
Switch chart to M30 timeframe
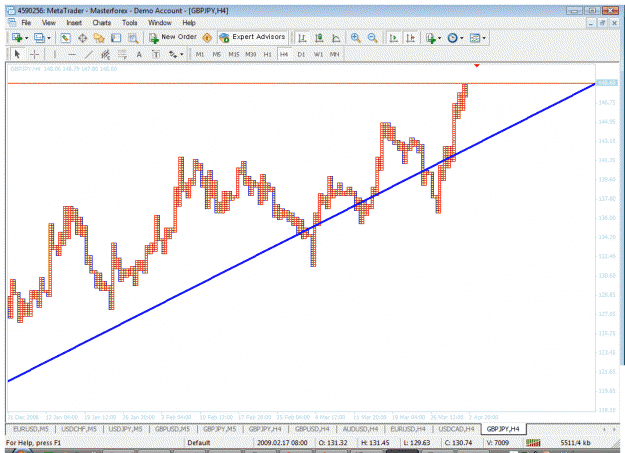point(251,54)
